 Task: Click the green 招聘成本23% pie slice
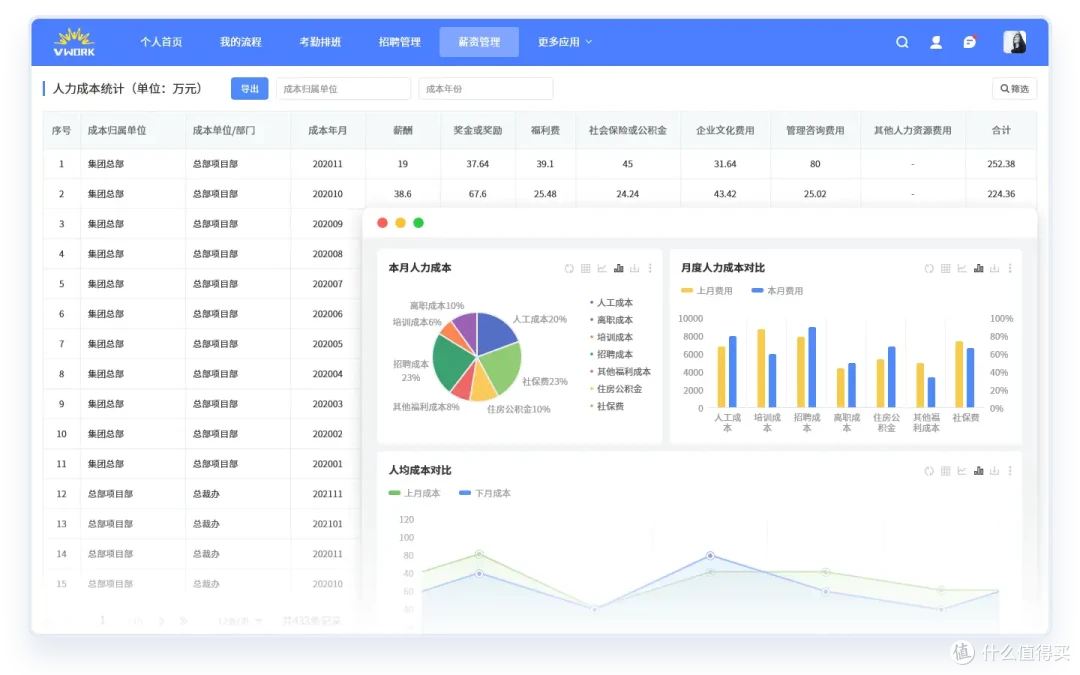click(x=451, y=364)
